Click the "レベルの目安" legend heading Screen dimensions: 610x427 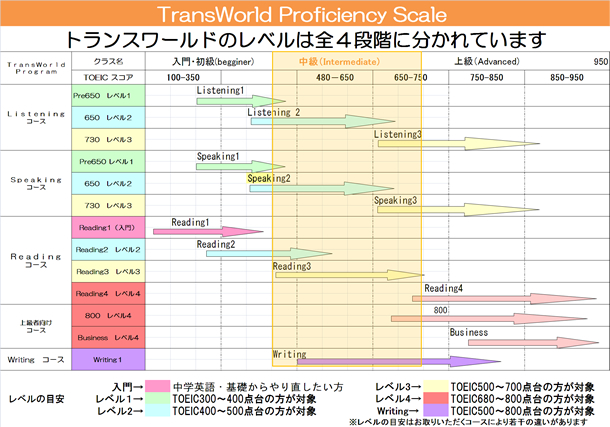tap(36, 399)
